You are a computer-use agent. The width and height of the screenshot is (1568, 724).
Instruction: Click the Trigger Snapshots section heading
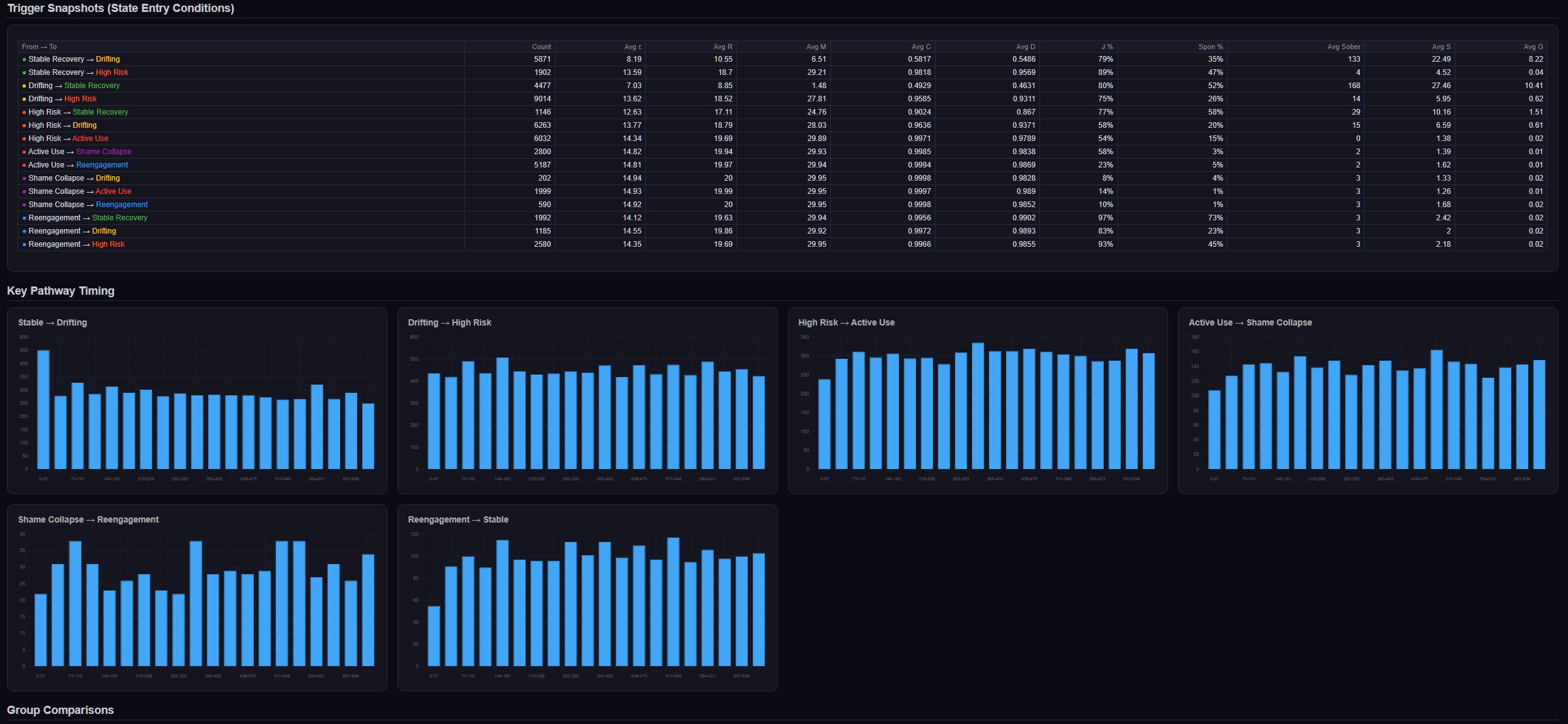(x=120, y=8)
